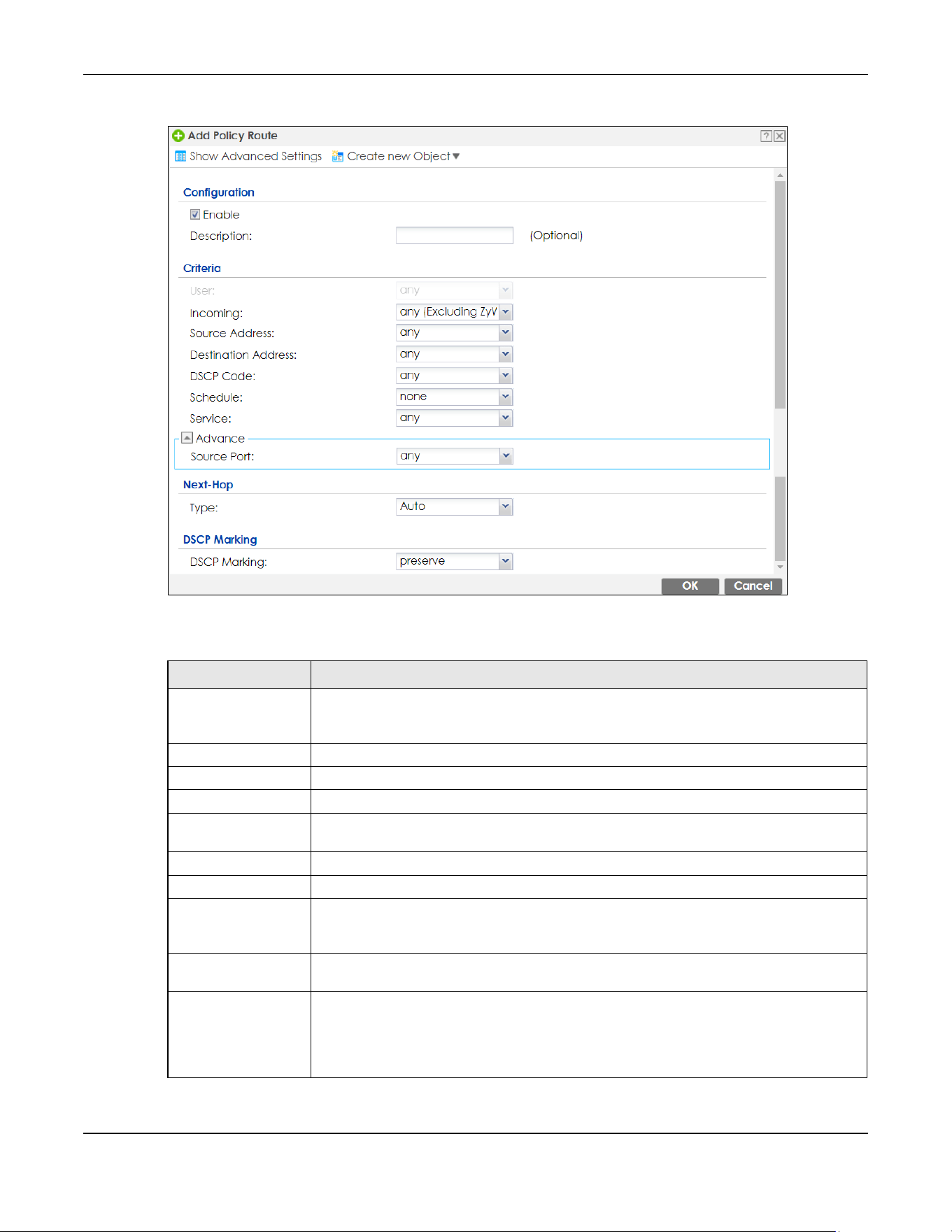Screen dimensions: 952x1232
Task: Click Show Advanced Settings link
Action: (255, 156)
